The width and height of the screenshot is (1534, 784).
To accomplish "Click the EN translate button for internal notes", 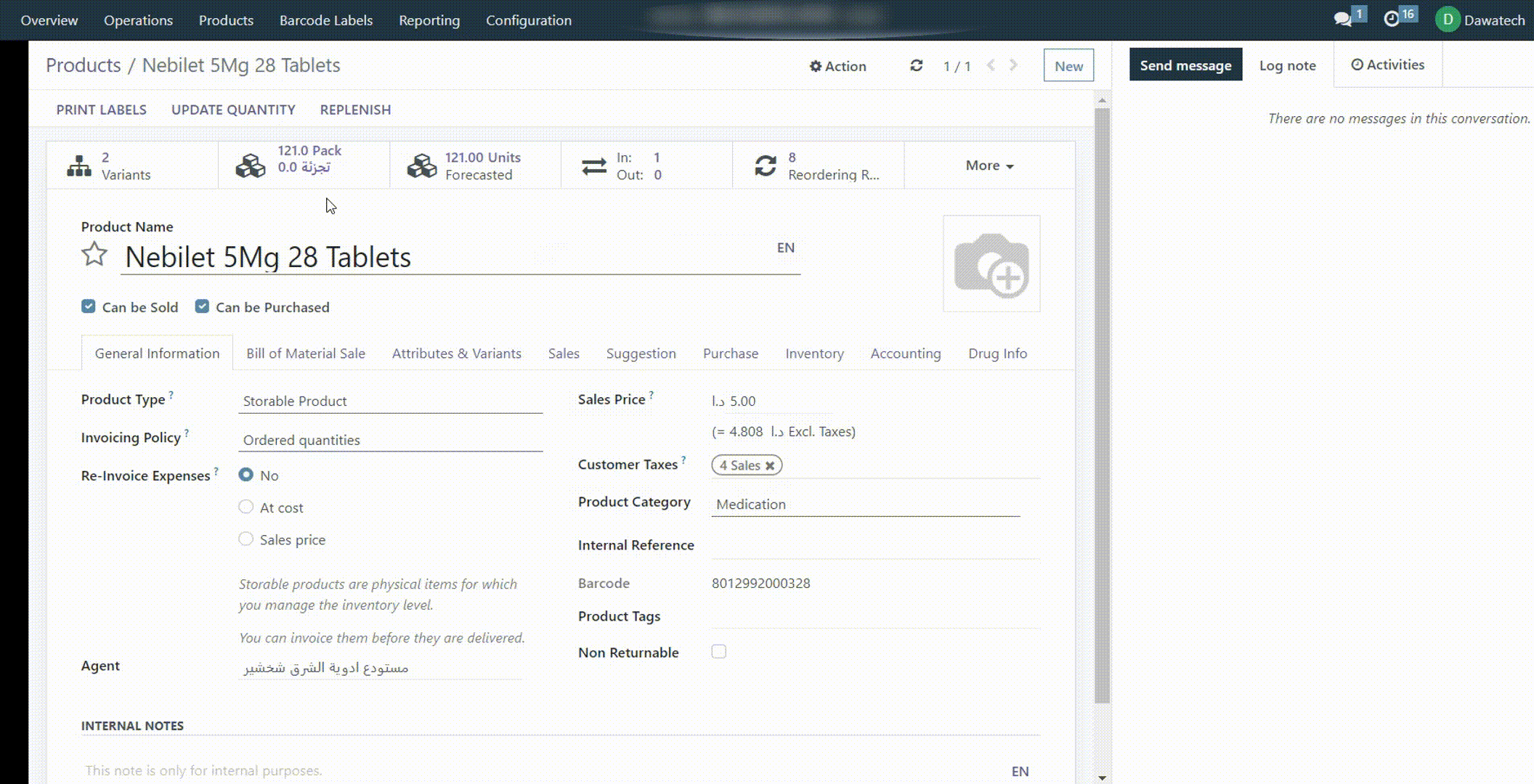I will click(x=1020, y=771).
